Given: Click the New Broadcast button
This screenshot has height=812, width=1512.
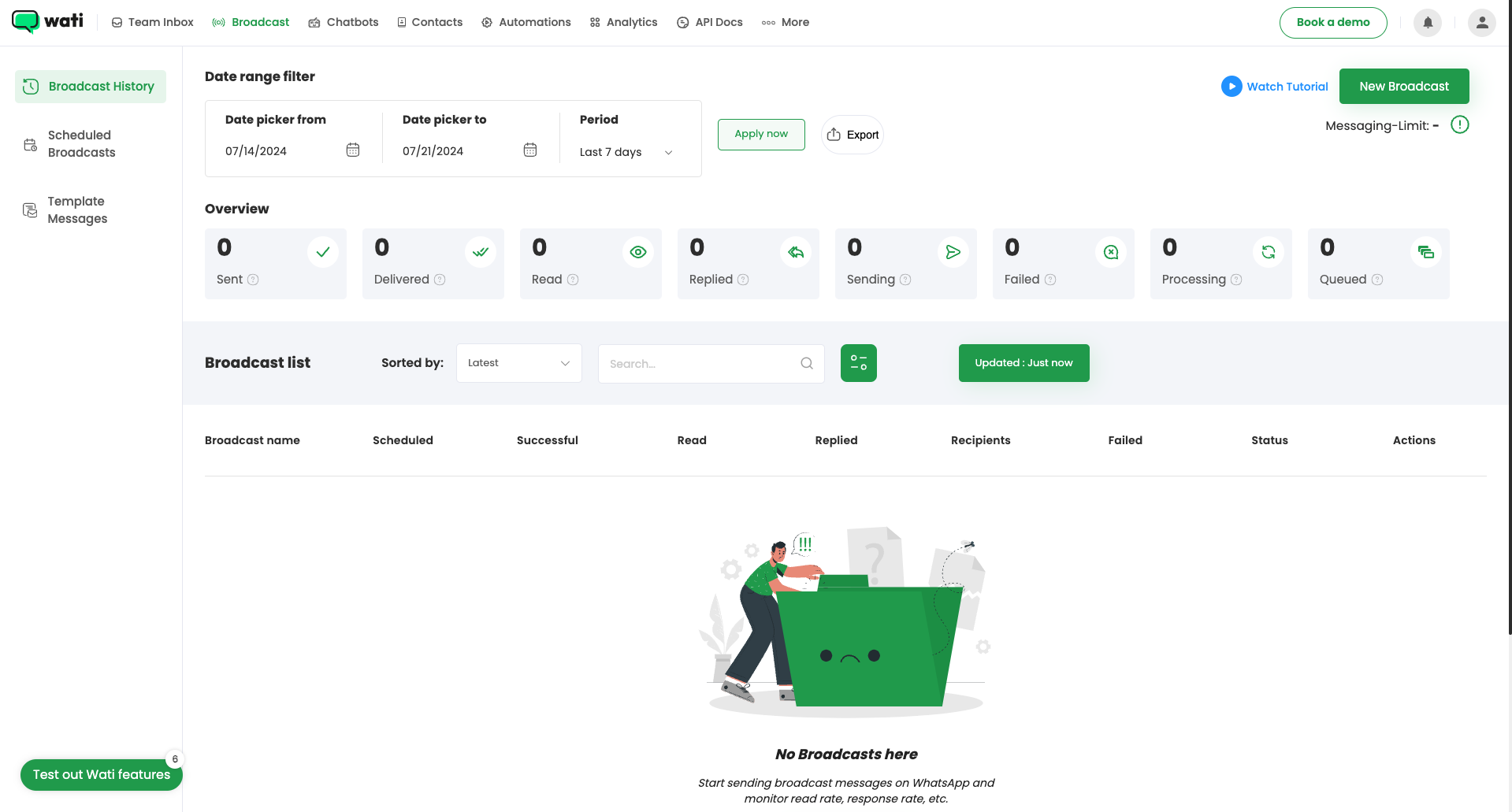Looking at the screenshot, I should pyautogui.click(x=1403, y=87).
